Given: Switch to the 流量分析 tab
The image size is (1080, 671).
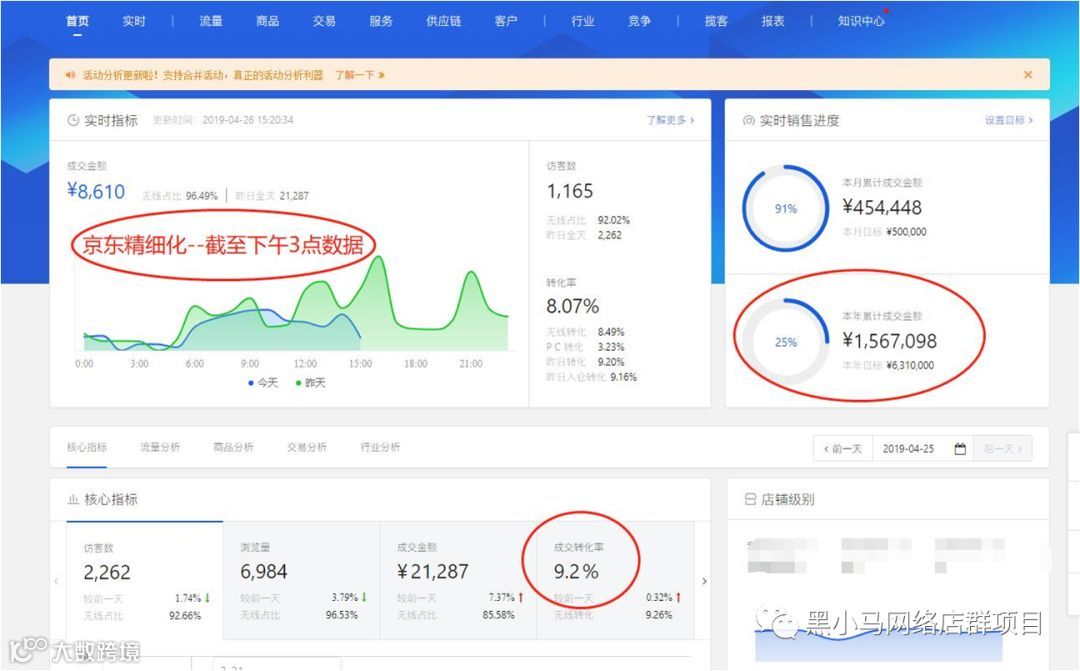Looking at the screenshot, I should pyautogui.click(x=160, y=447).
